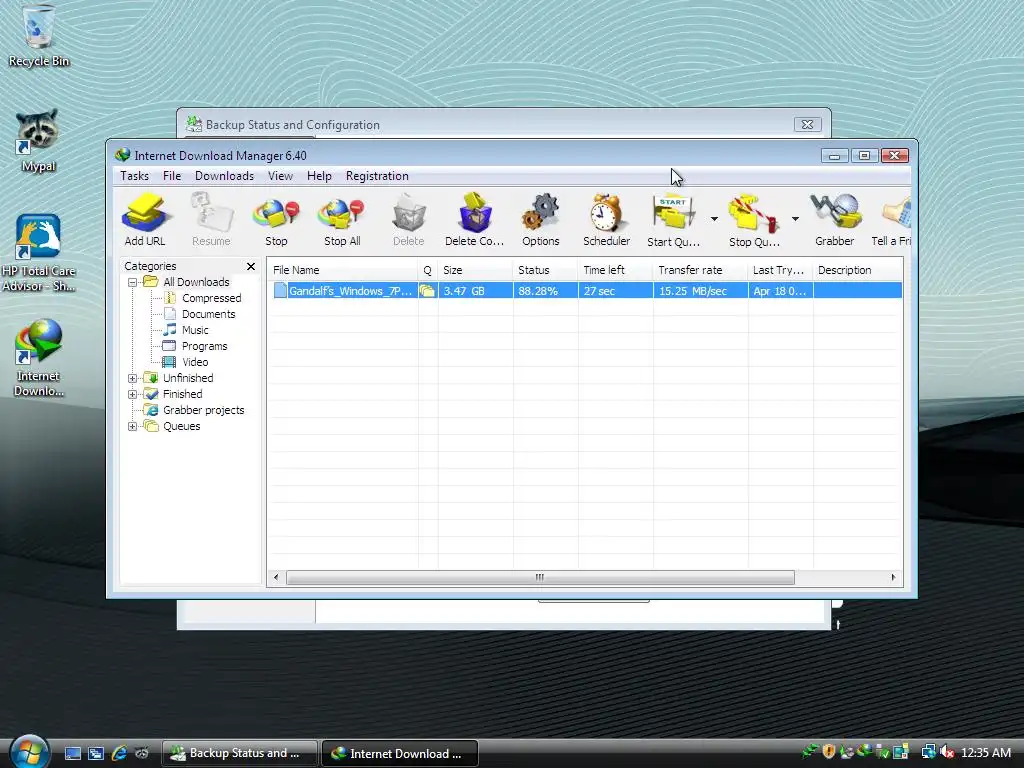Select the Documents category
This screenshot has width=1024, height=768.
point(208,314)
